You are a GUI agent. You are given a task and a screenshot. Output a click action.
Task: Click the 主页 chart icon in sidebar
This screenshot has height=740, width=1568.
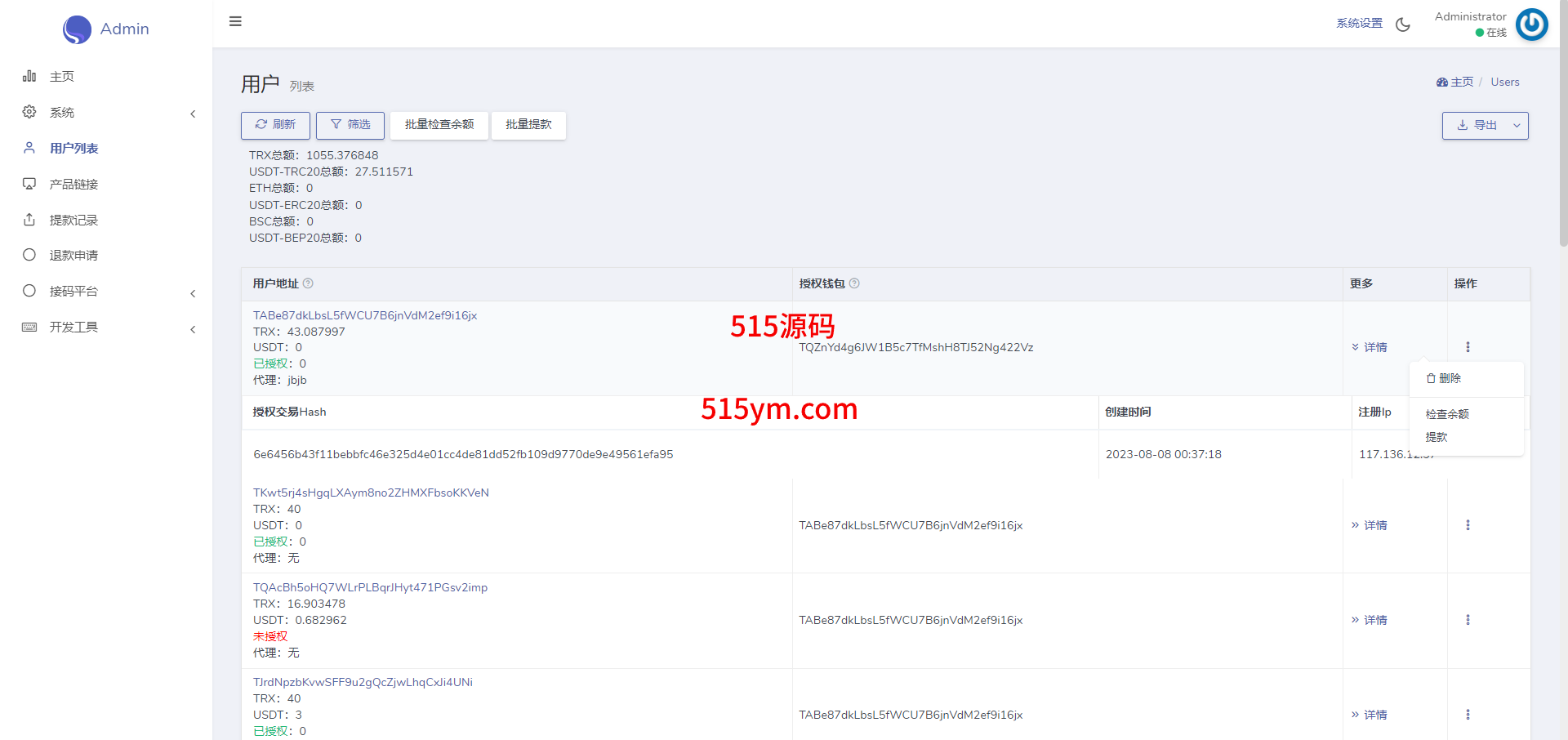29,76
